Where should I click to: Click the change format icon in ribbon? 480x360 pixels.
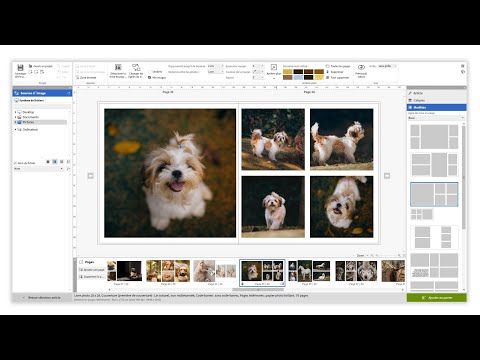click(x=136, y=67)
